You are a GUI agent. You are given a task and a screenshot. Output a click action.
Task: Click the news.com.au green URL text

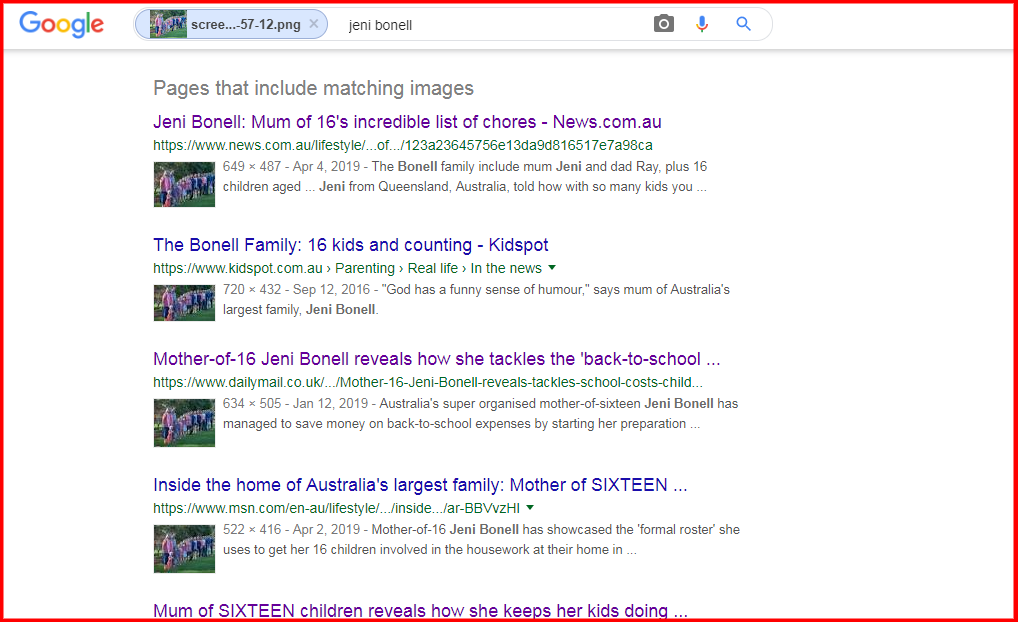coord(403,145)
